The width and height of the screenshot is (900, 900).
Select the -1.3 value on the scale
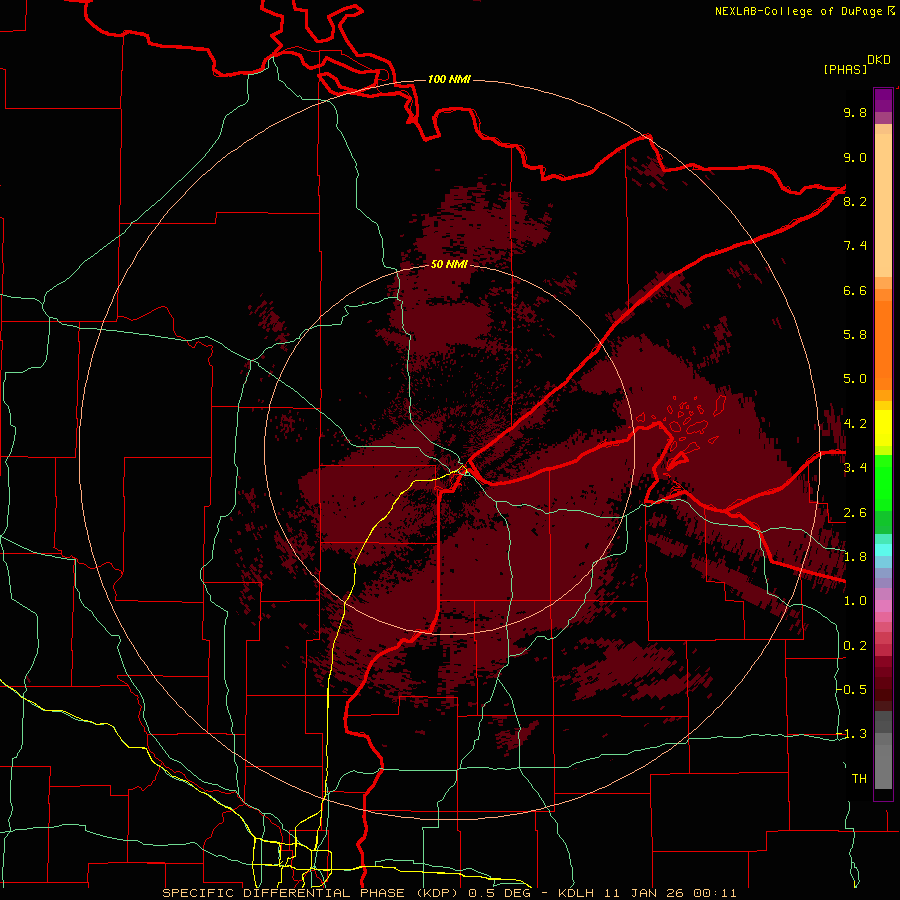[852, 734]
